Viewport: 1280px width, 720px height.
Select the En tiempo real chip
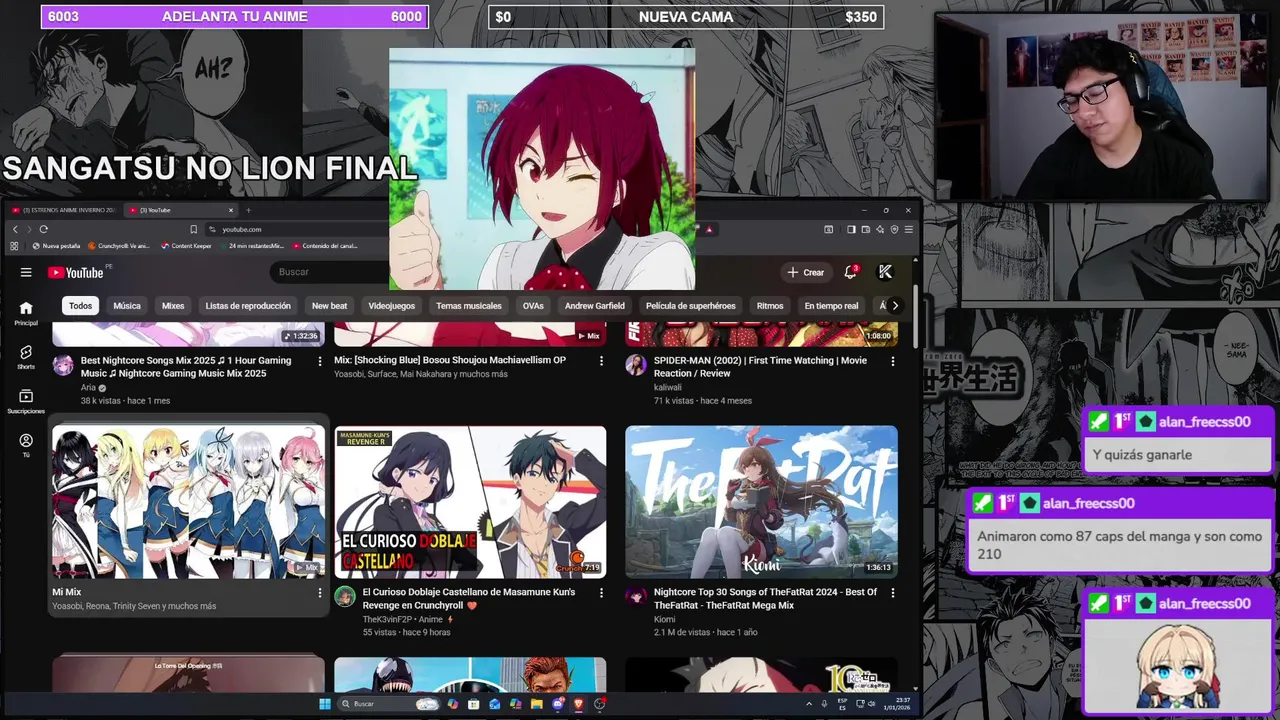[831, 306]
